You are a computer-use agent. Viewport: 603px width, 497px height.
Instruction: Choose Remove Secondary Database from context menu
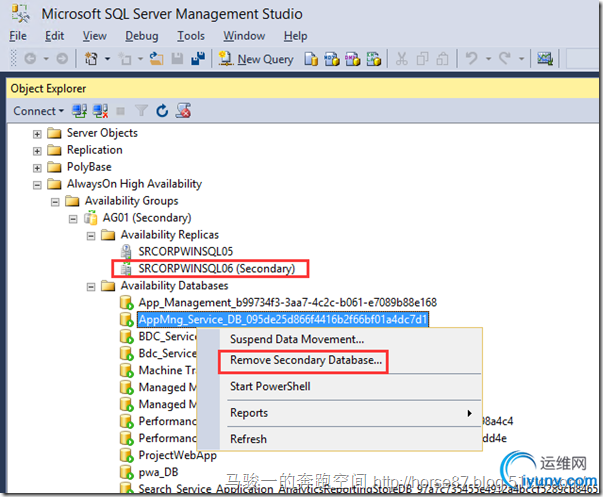pyautogui.click(x=306, y=360)
